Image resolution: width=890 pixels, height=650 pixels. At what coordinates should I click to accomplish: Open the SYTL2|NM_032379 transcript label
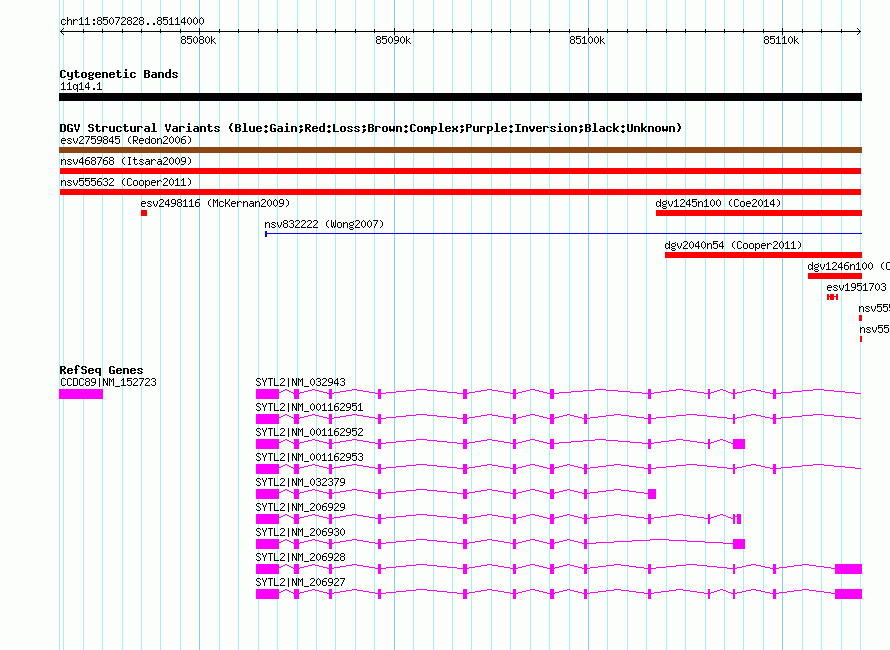[x=300, y=482]
